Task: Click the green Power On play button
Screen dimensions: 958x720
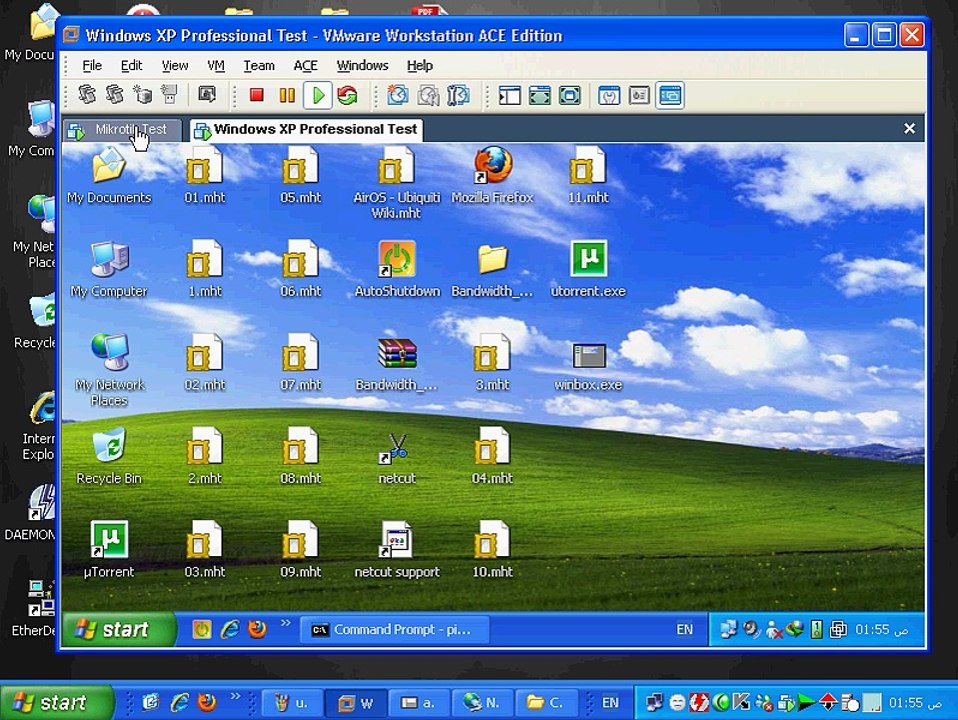Action: [318, 95]
